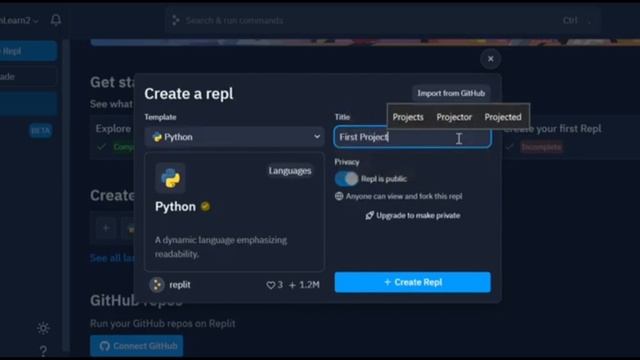Click the small Python icon in Template field
The height and width of the screenshot is (360, 640).
click(x=157, y=137)
